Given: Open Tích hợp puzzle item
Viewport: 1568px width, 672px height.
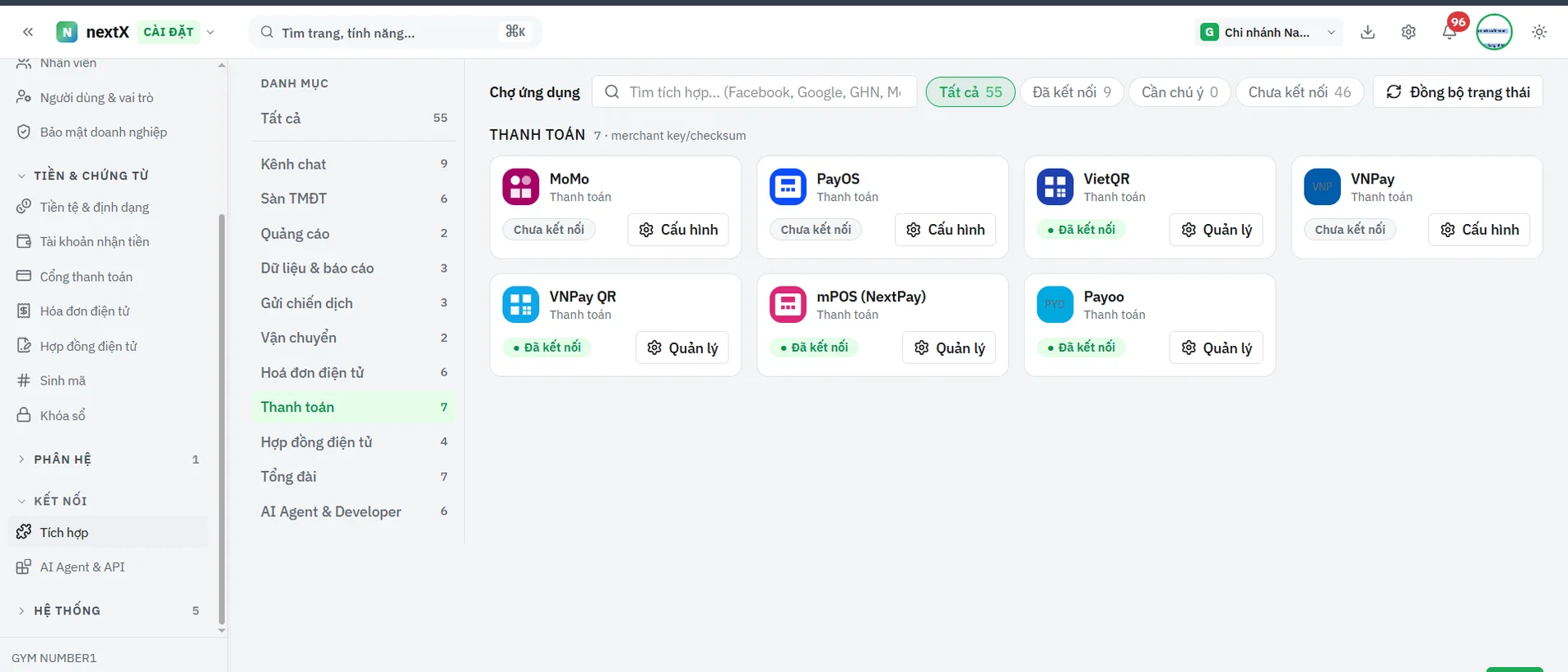Looking at the screenshot, I should 108,532.
